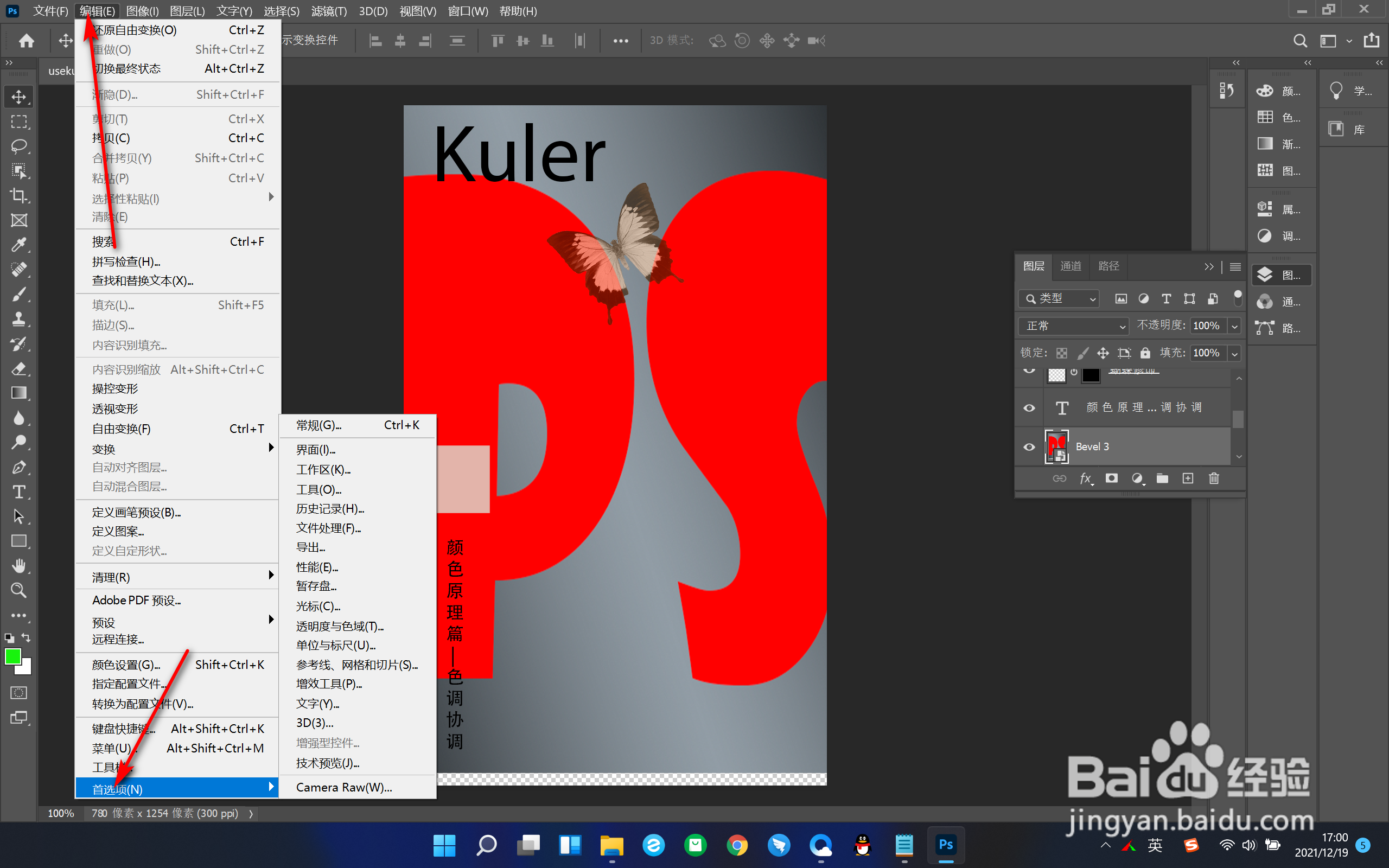This screenshot has height=868, width=1389.
Task: Open the blend mode 正常 dropdown
Action: [1073, 326]
